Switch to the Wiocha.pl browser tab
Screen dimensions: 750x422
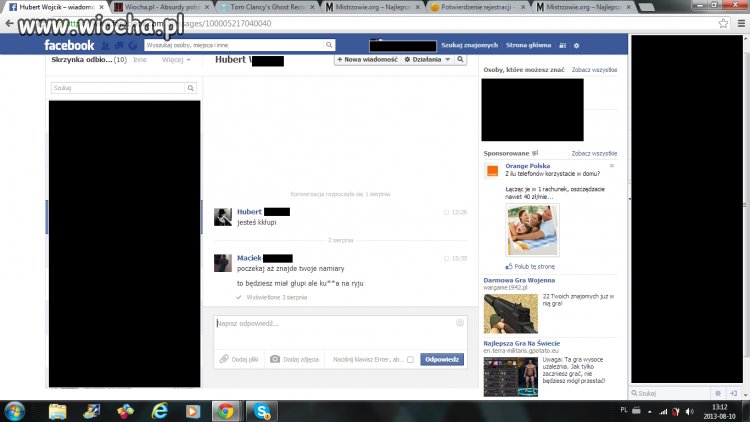click(162, 7)
